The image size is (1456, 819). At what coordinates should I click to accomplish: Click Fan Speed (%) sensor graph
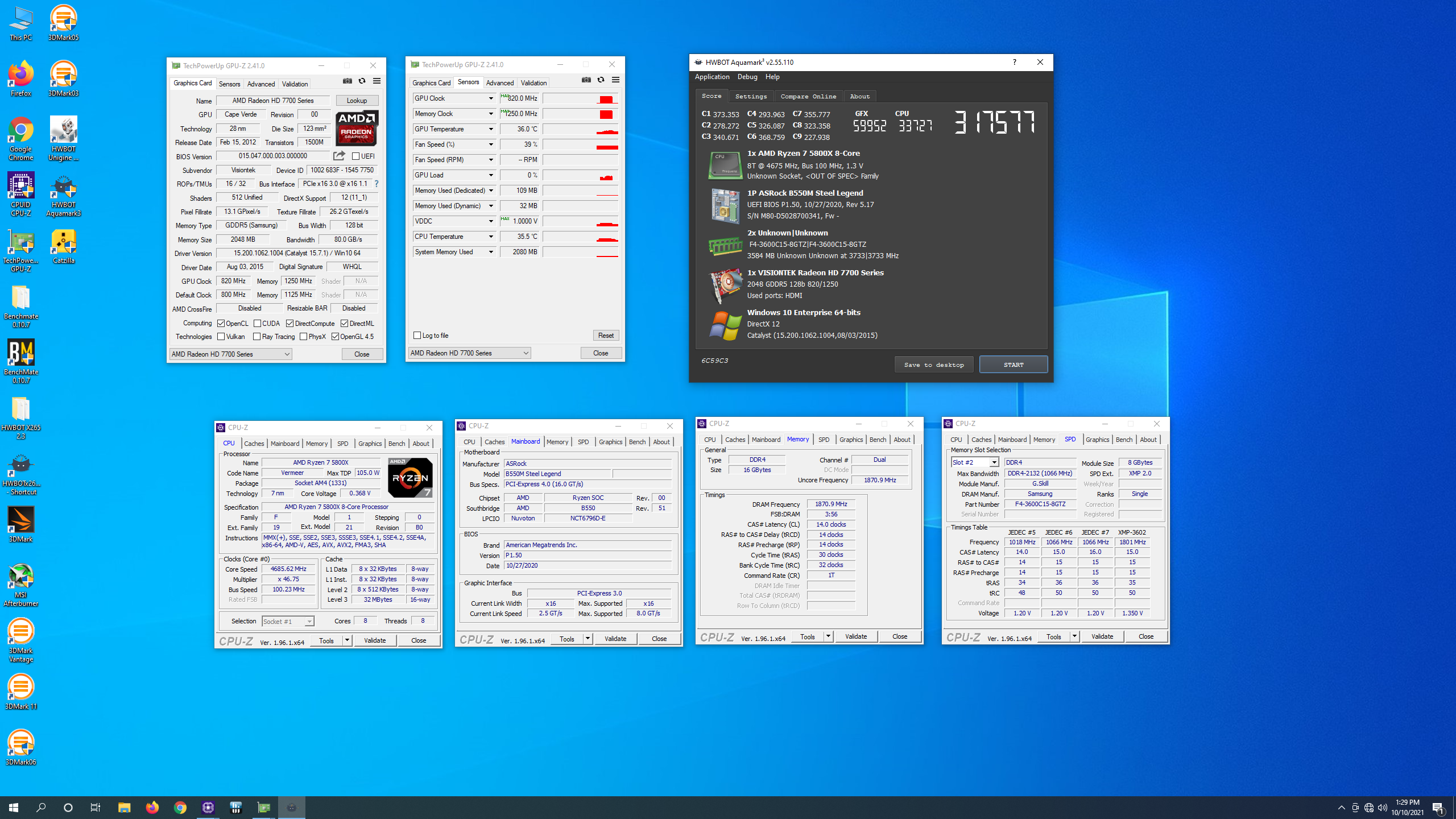coord(581,144)
